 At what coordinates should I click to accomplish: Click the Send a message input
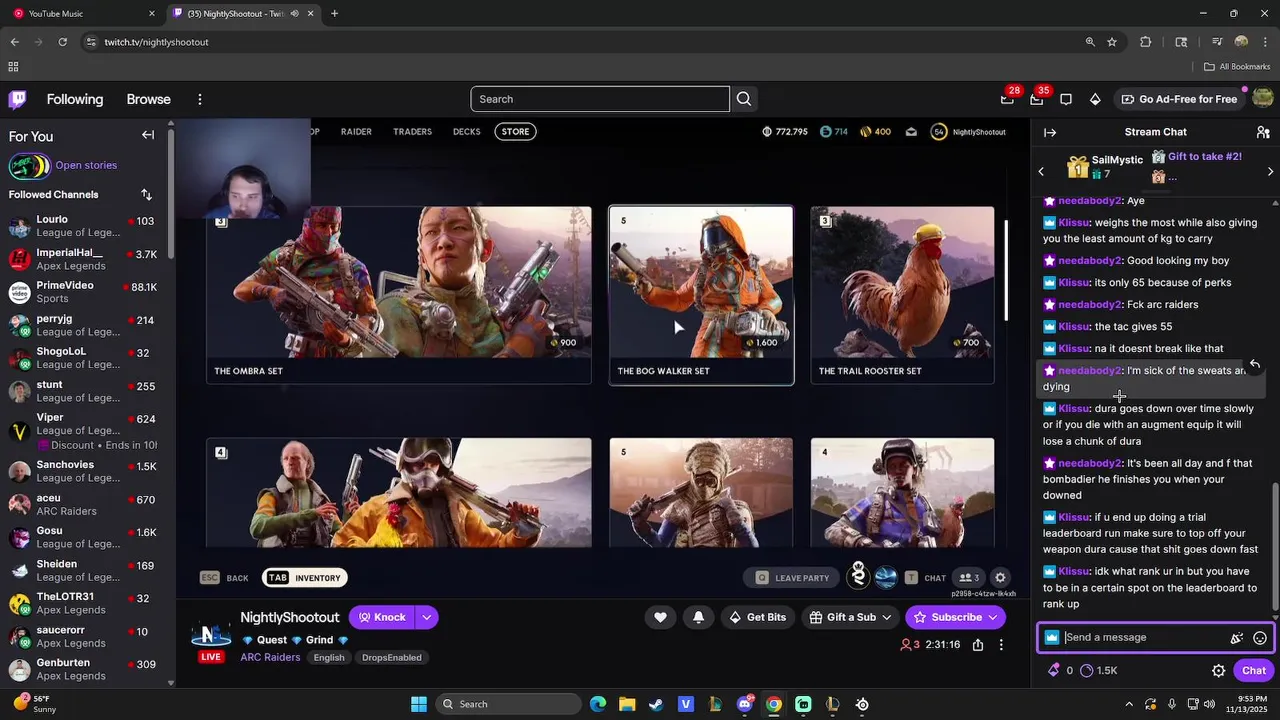coord(1144,638)
